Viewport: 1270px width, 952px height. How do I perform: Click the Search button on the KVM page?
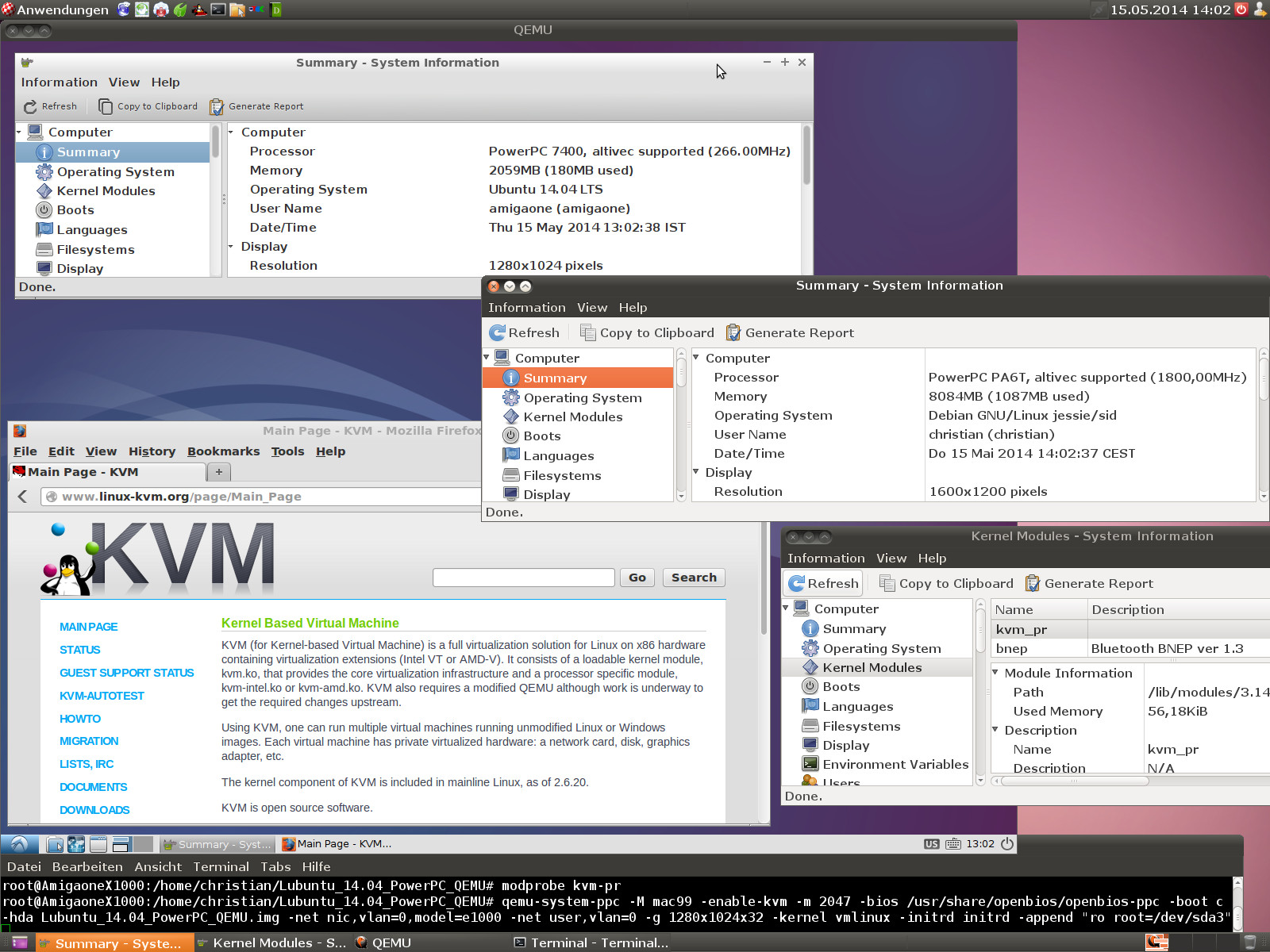[694, 578]
